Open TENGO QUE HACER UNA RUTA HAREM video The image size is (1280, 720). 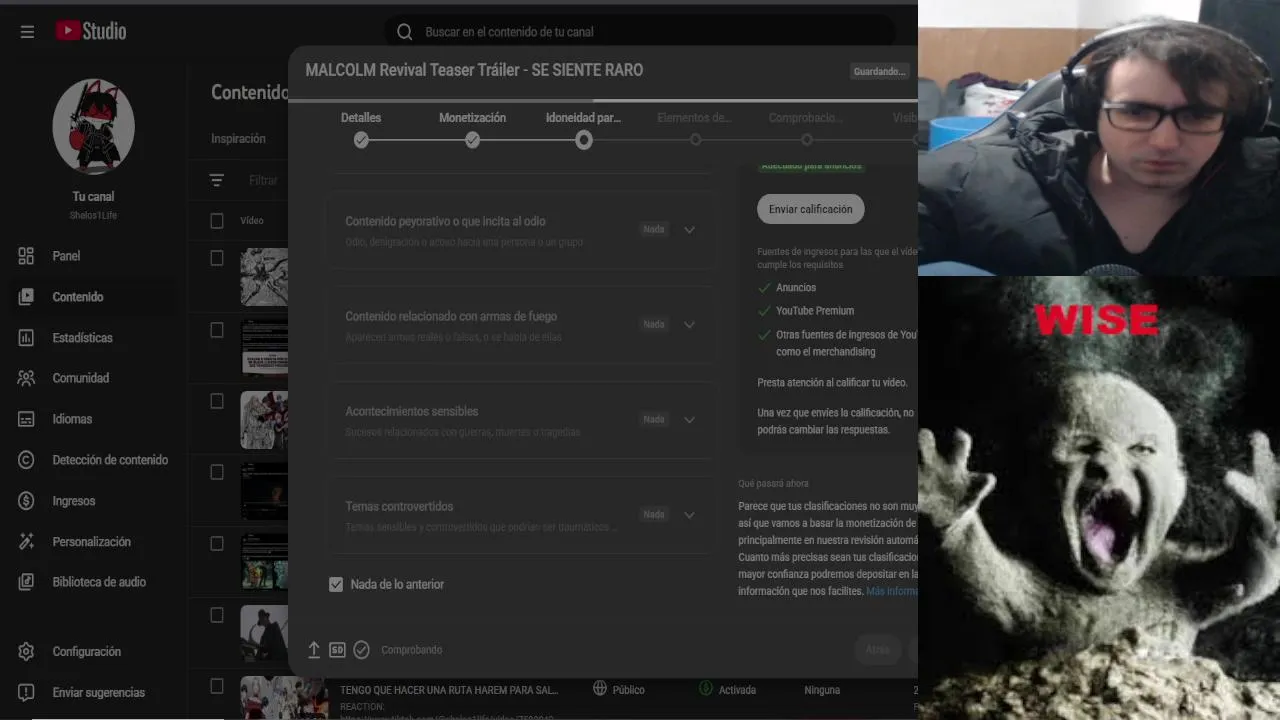pos(449,690)
